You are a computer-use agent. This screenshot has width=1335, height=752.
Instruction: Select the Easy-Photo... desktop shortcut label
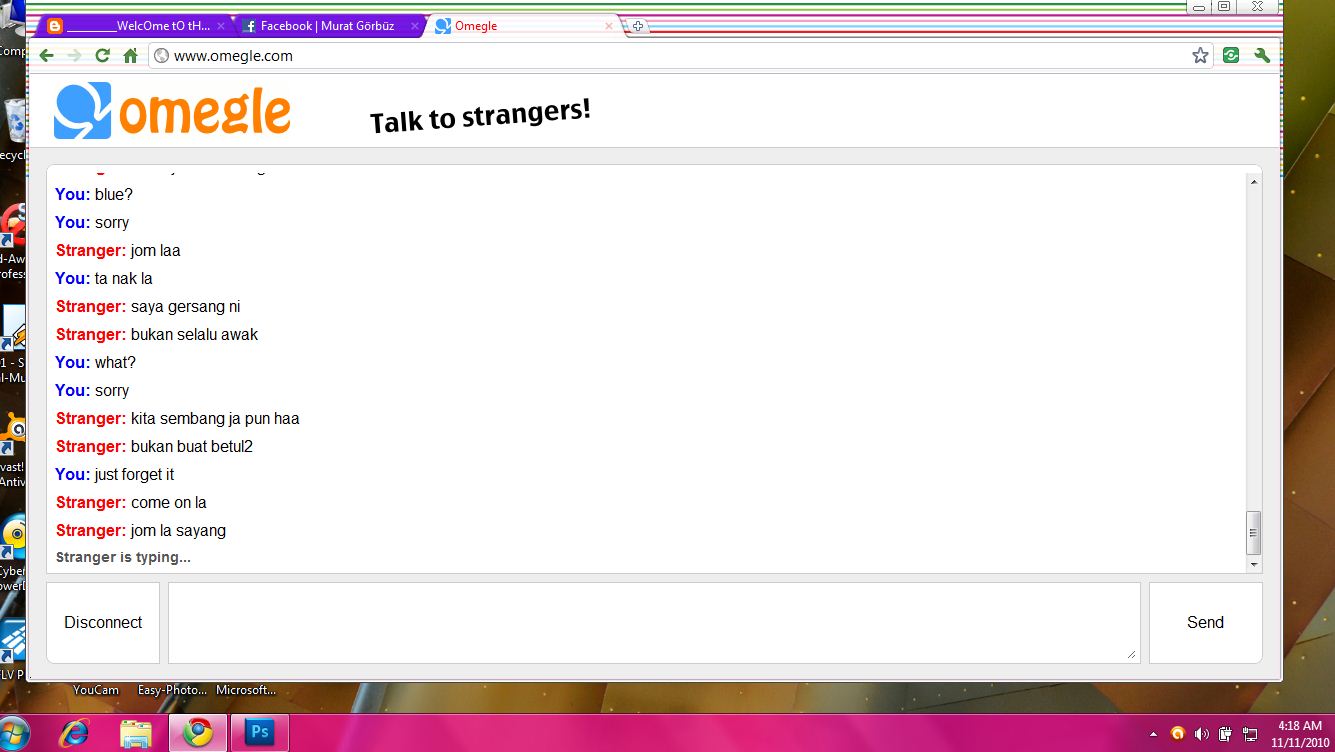click(172, 690)
